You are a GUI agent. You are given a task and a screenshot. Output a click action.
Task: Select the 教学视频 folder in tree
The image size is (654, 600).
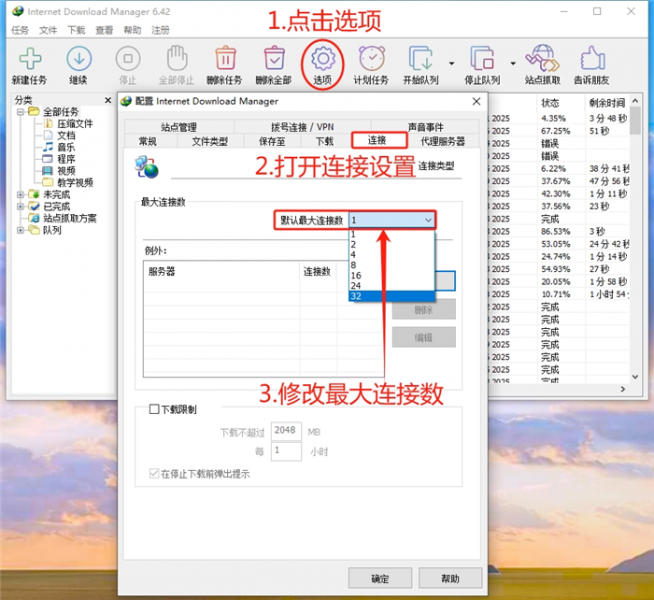tap(75, 182)
